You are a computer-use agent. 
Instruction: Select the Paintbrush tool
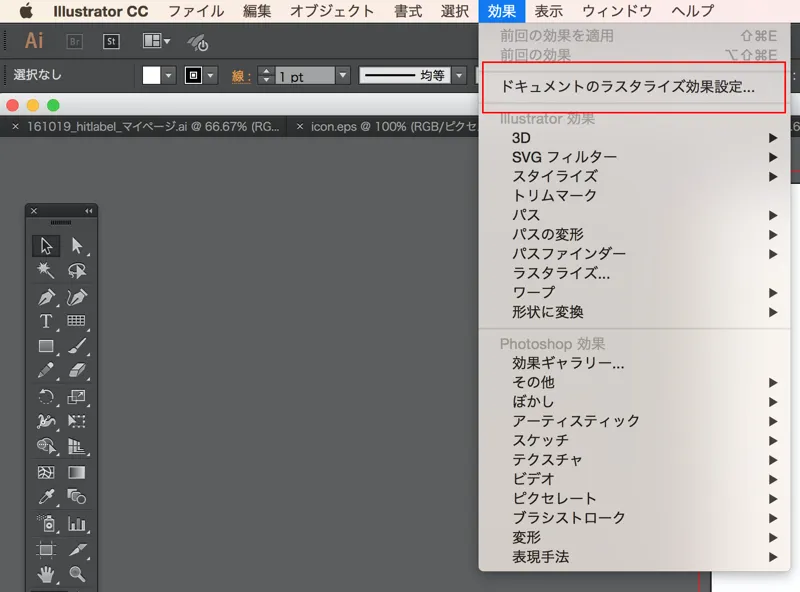point(77,346)
